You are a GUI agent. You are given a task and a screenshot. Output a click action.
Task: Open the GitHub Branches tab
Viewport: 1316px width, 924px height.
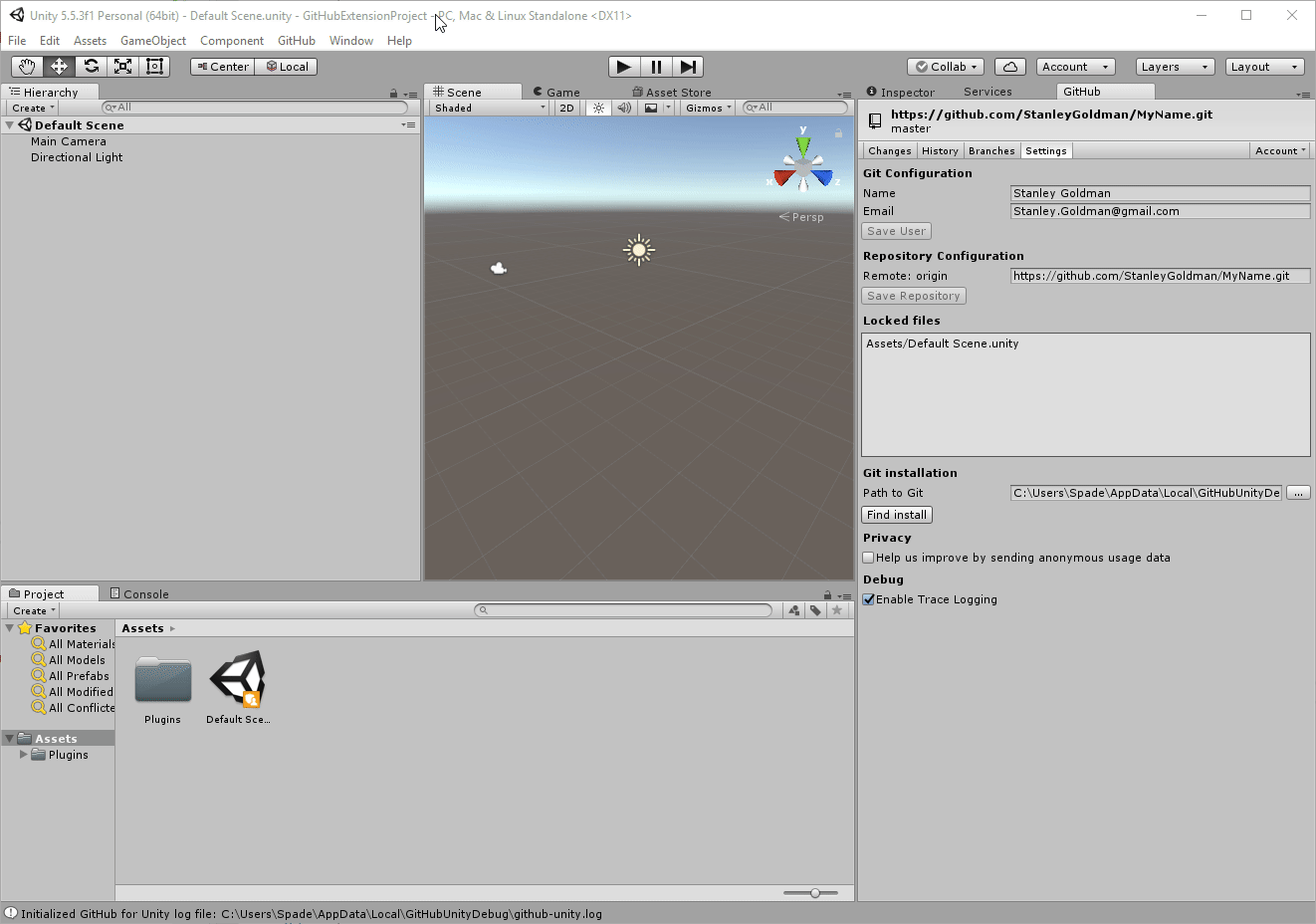coord(991,150)
